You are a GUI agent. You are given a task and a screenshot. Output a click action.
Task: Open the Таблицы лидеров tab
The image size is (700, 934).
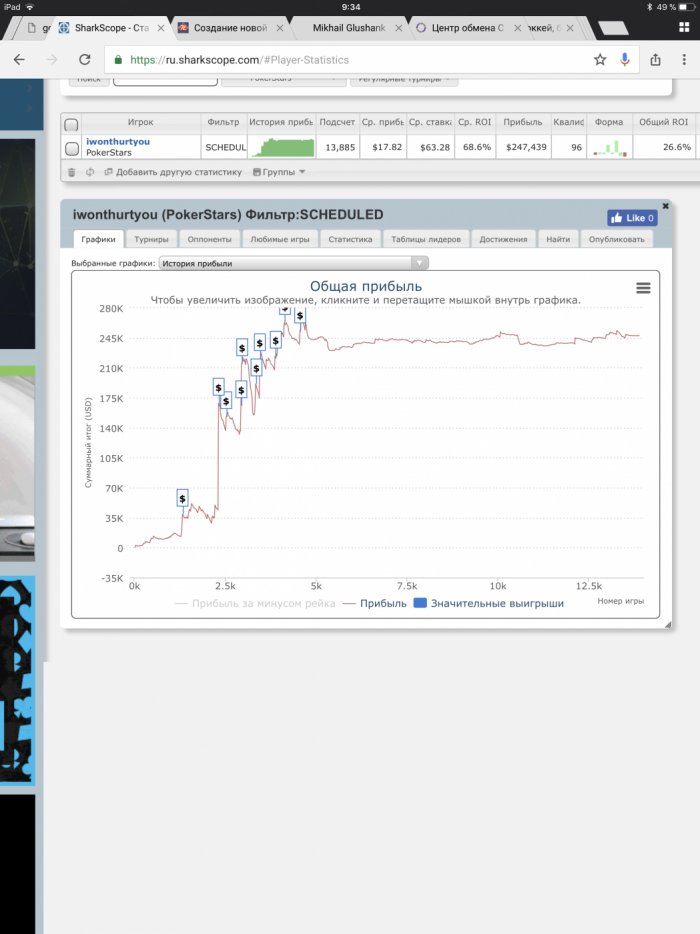coord(426,239)
